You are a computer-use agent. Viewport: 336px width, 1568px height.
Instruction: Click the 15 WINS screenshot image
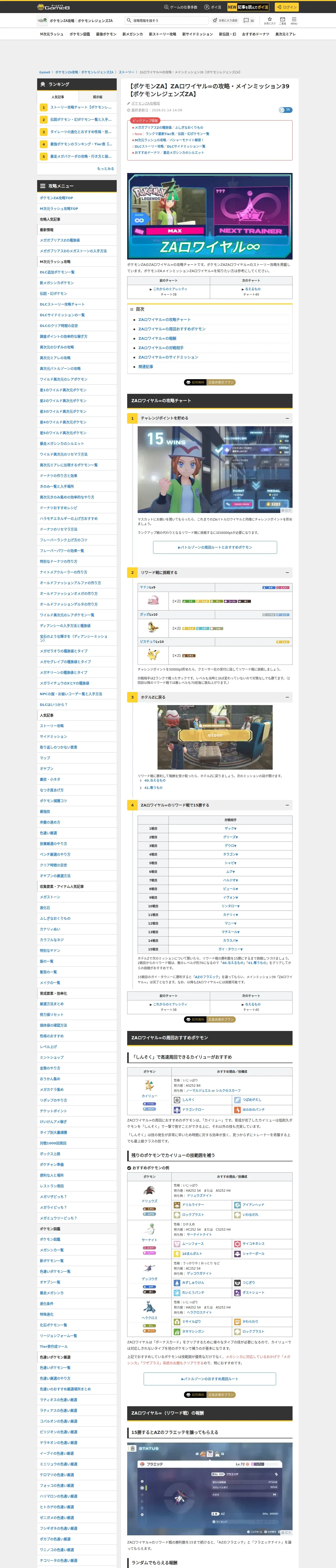[x=215, y=469]
